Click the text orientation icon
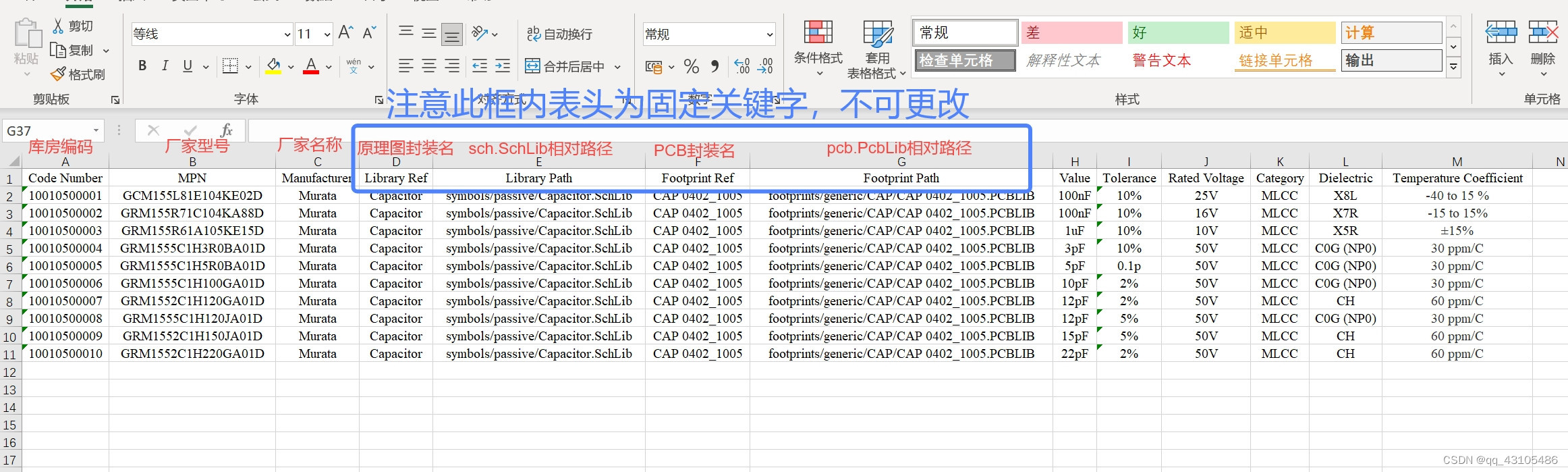 [480, 32]
